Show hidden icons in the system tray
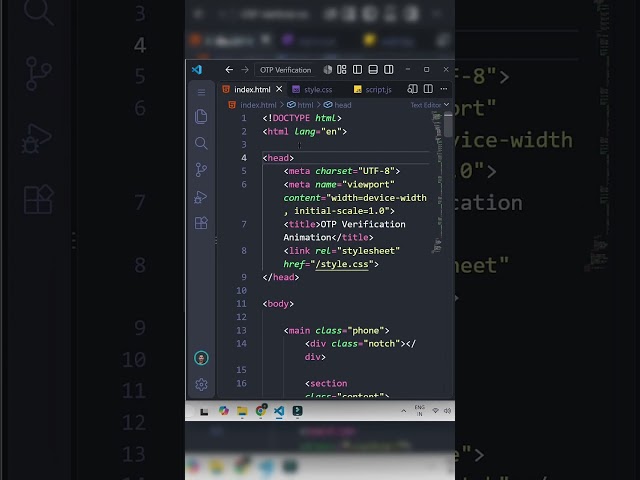 (x=403, y=411)
